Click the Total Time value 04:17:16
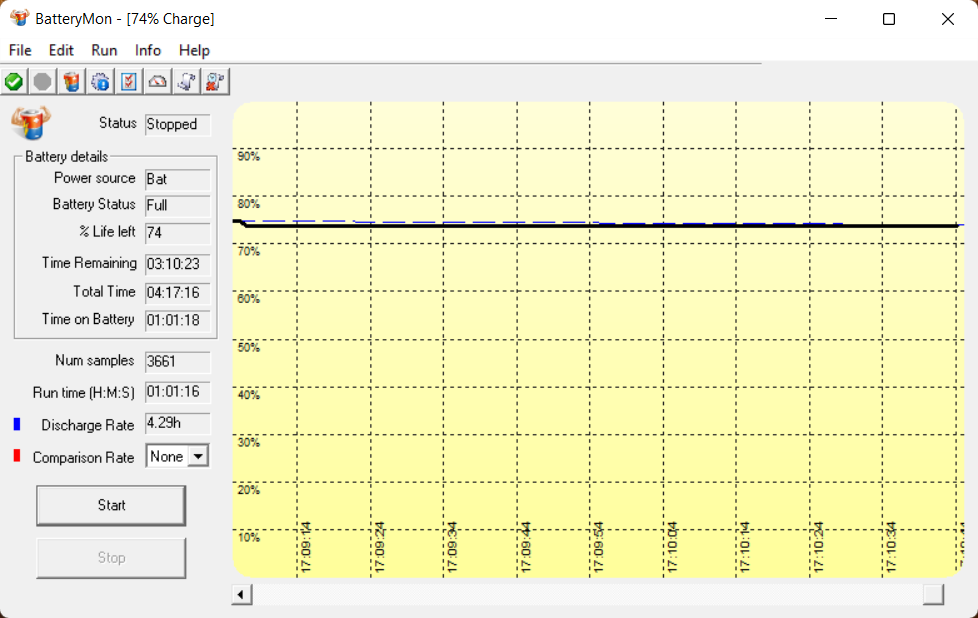 click(x=178, y=293)
